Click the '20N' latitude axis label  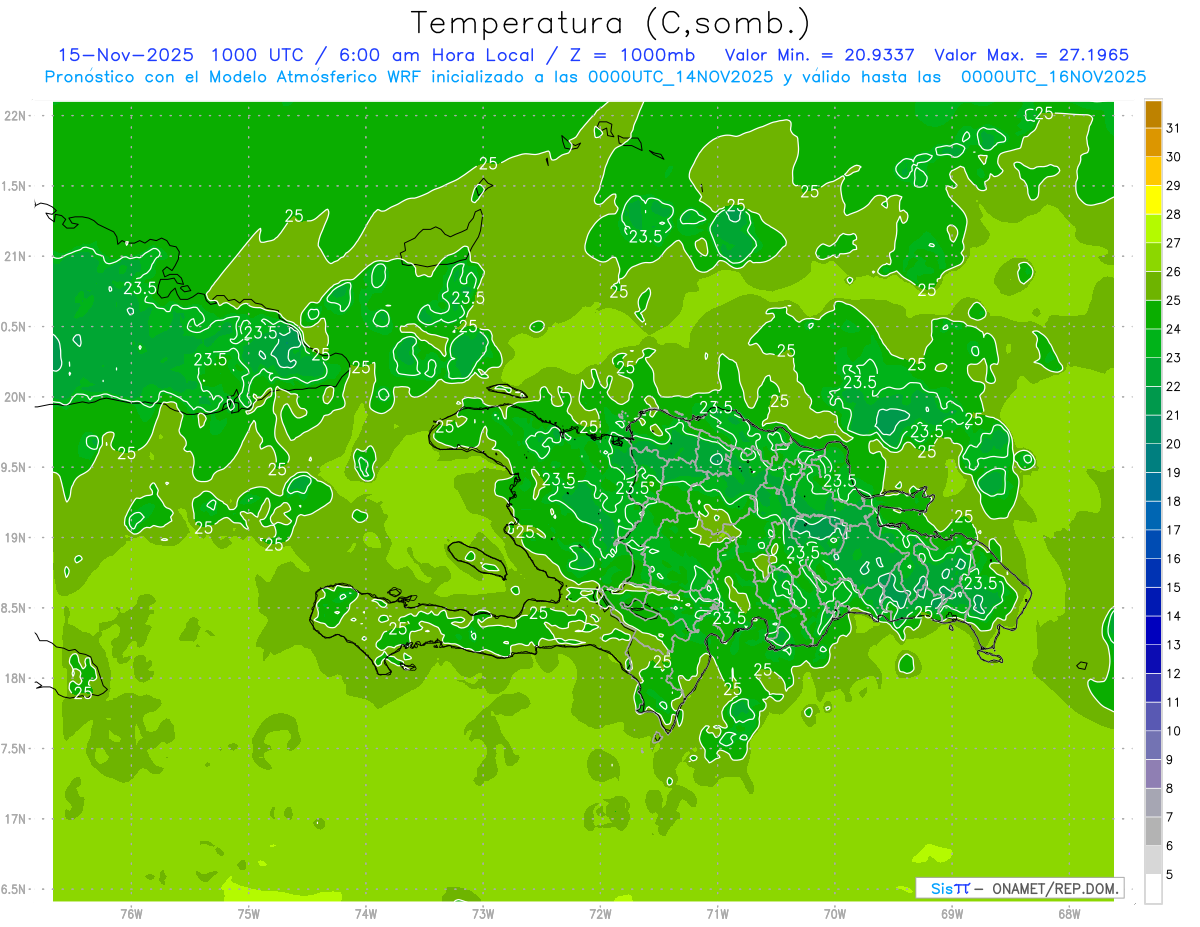[16, 397]
